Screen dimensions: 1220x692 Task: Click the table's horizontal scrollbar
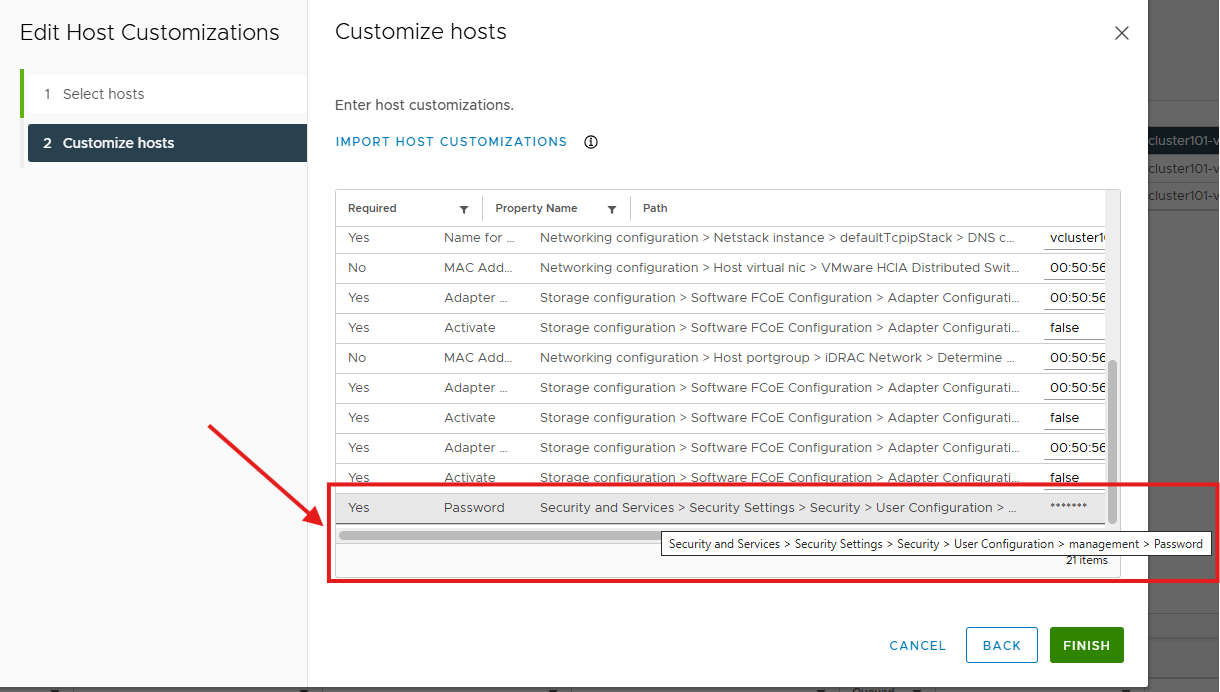tap(500, 536)
